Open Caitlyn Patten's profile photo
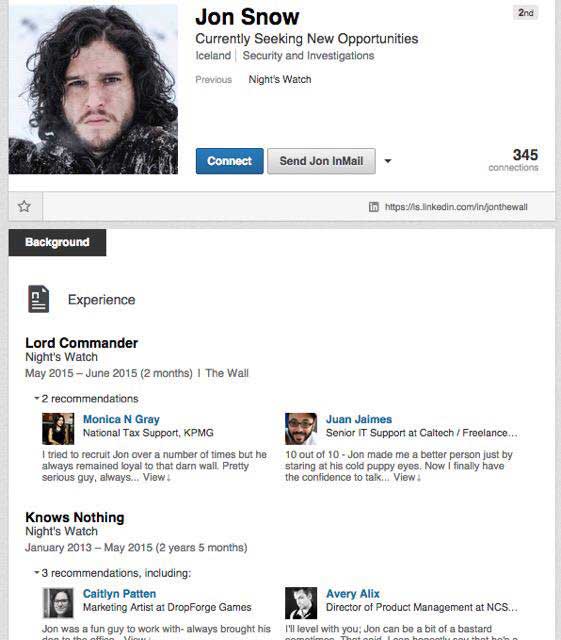 click(x=58, y=603)
